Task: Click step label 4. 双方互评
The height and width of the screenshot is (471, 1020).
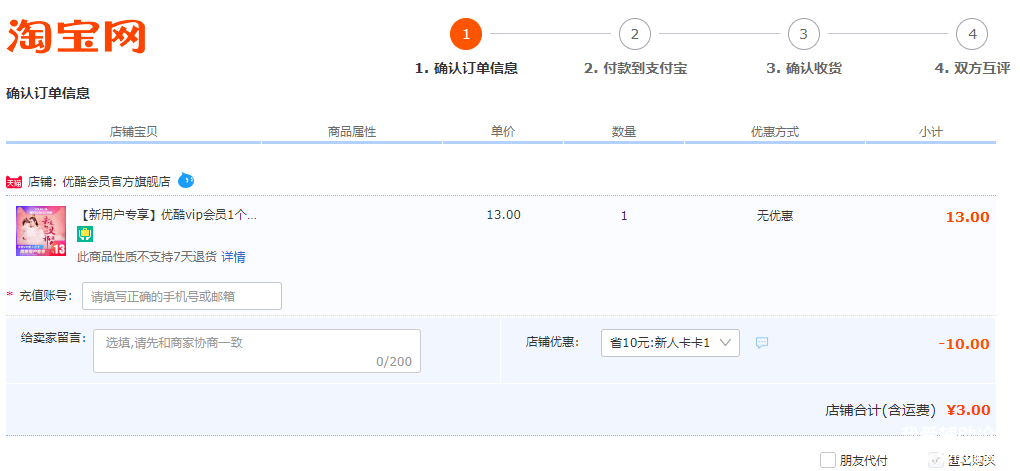Action: 973,68
